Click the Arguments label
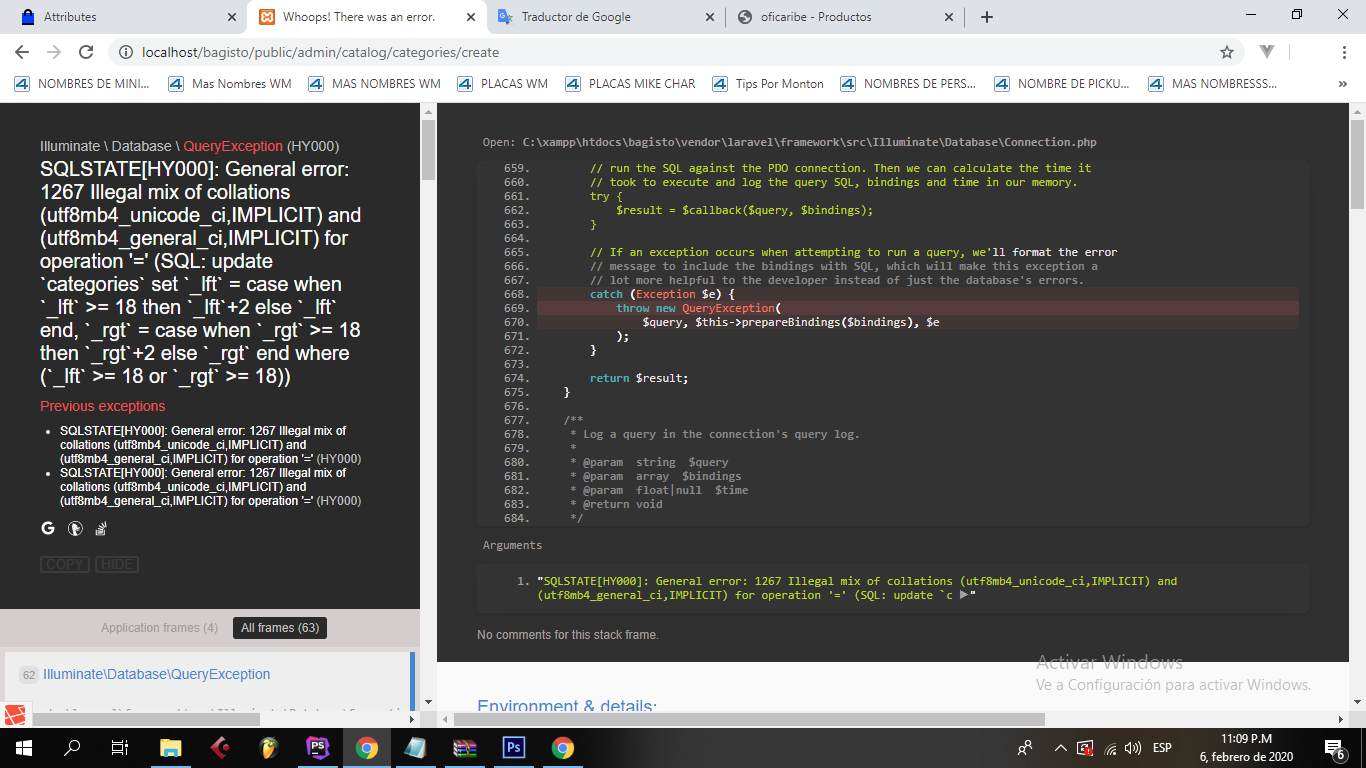Viewport: 1366px width, 768px height. coord(512,545)
